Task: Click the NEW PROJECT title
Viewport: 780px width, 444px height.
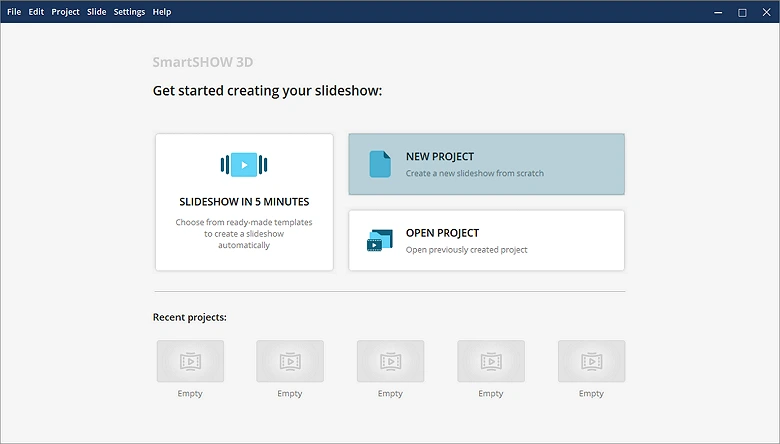Action: tap(440, 157)
